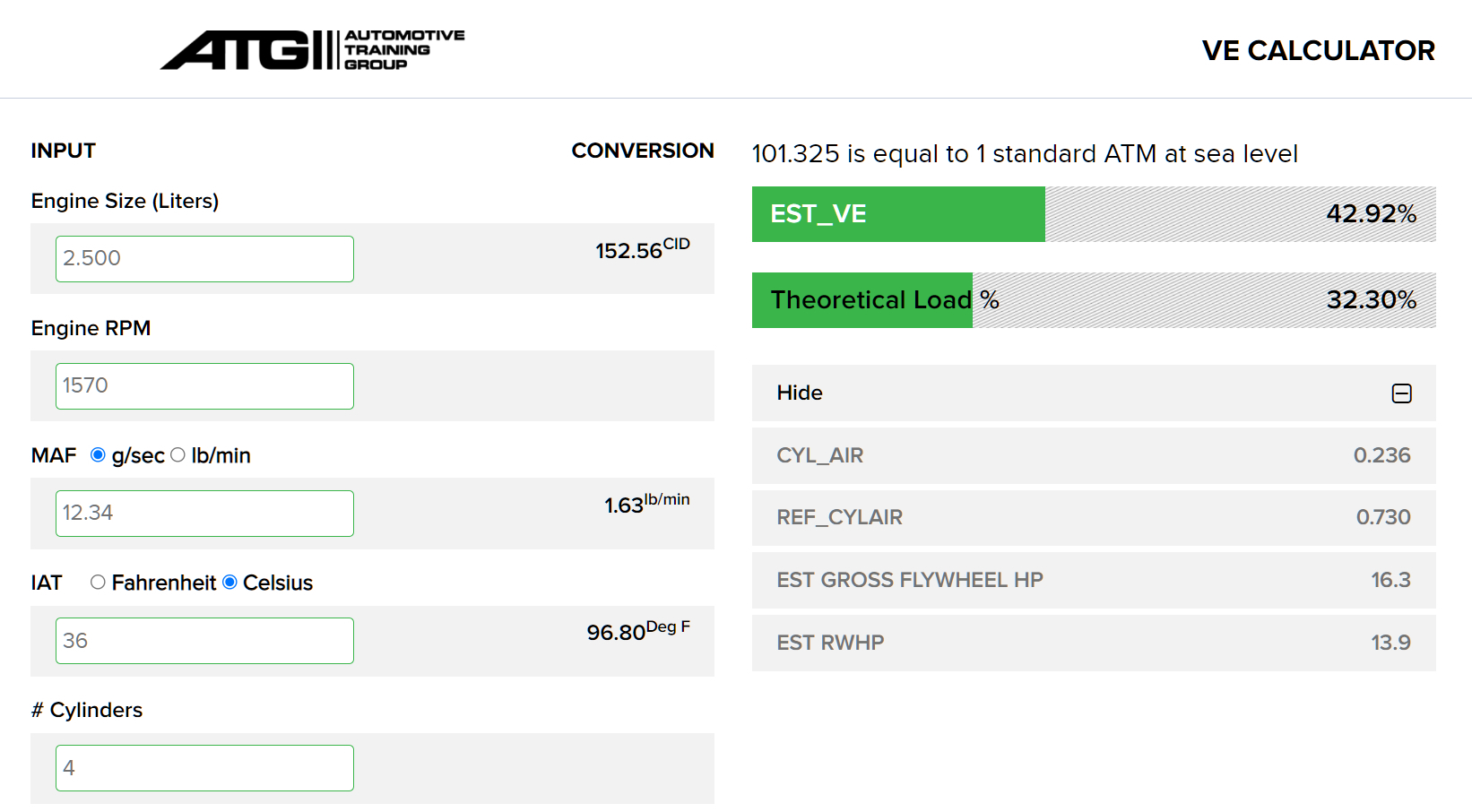1472x812 pixels.
Task: Choose Fahrenheit for IAT
Action: [99, 583]
